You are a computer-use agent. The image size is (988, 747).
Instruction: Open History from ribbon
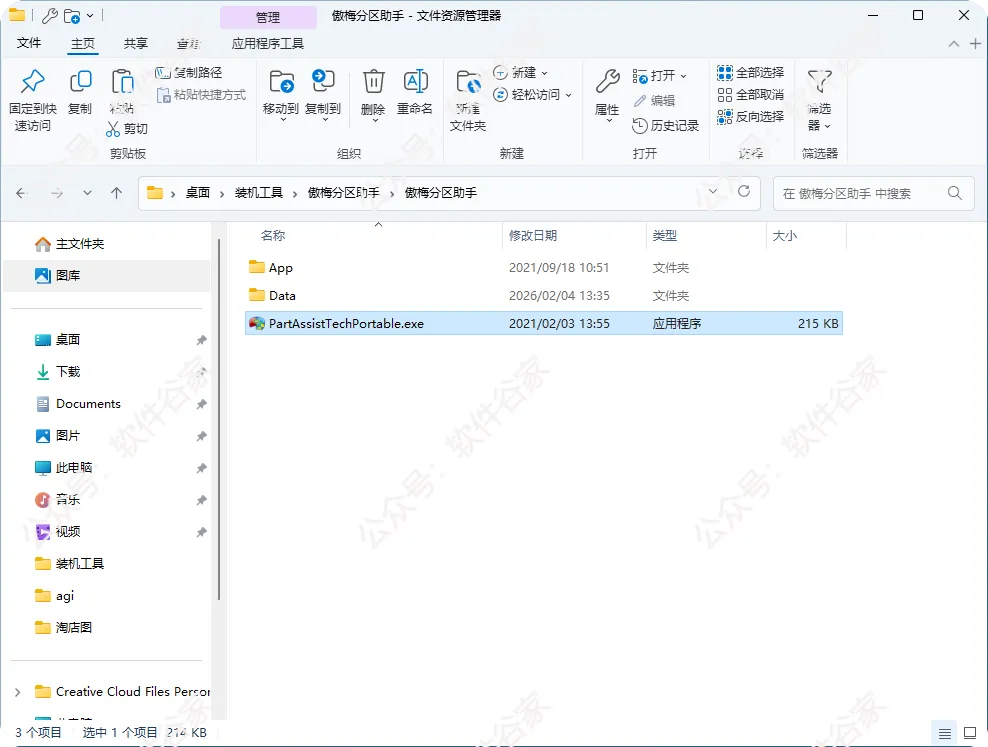(665, 126)
